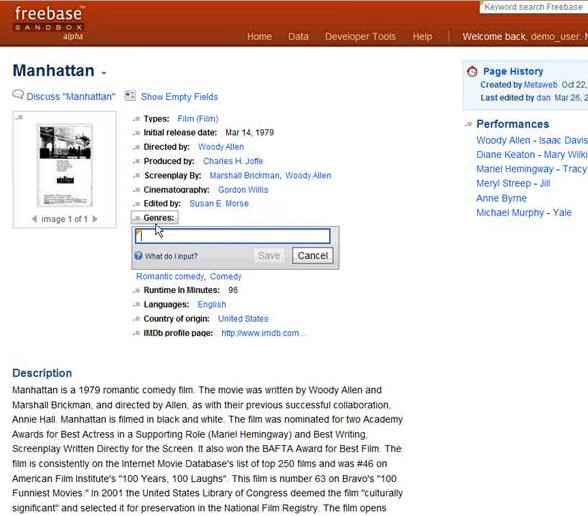Click the Cancel button in Genres editor

point(313,256)
